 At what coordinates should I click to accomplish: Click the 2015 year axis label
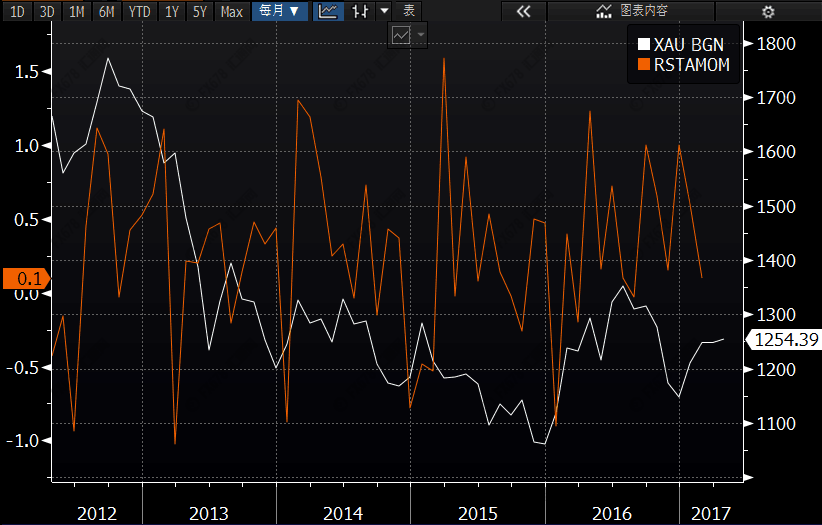pyautogui.click(x=478, y=513)
